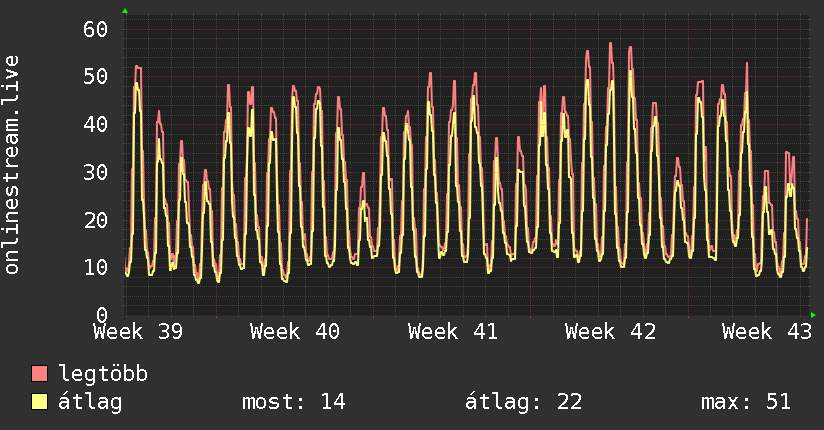
Task: Click the green arrow at the x-axis end
Action: [x=813, y=315]
